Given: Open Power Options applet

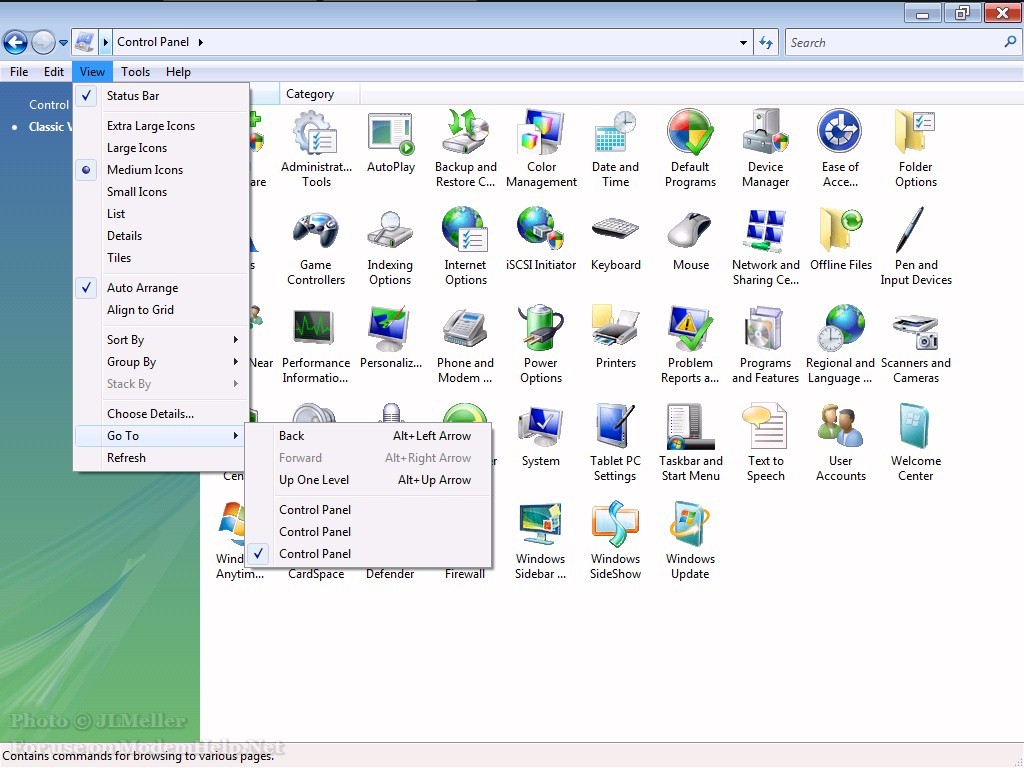Looking at the screenshot, I should point(541,344).
